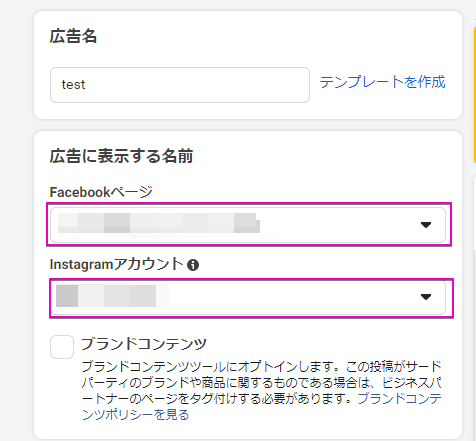The height and width of the screenshot is (441, 476).
Task: Click the テンプレートを作成 link
Action: 382,82
